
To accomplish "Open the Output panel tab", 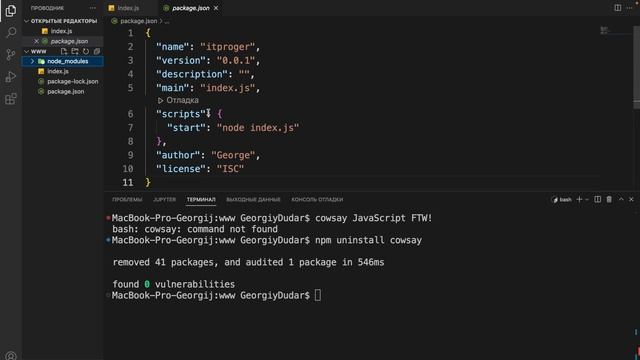I will click(x=253, y=200).
